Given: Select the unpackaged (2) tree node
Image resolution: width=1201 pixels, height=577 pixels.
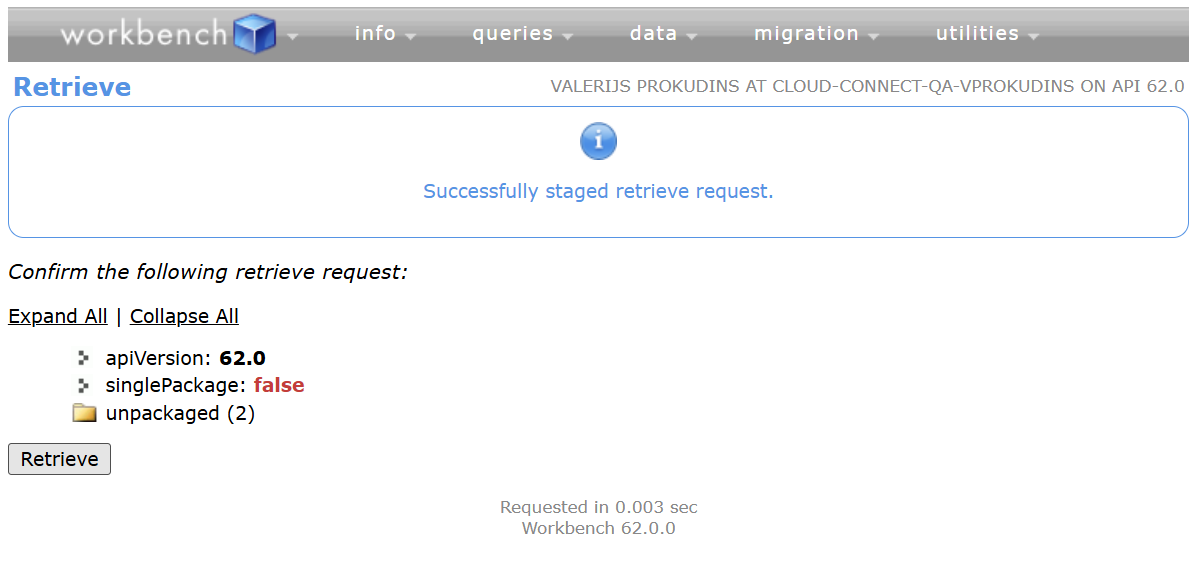Looking at the screenshot, I should pos(180,413).
